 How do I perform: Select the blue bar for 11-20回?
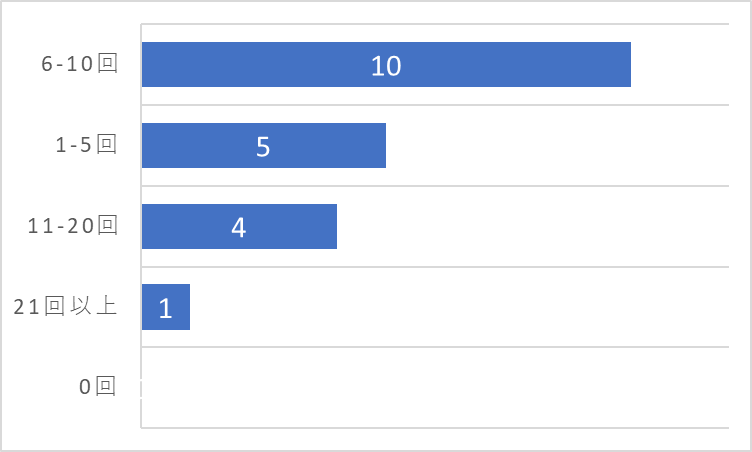pos(239,226)
